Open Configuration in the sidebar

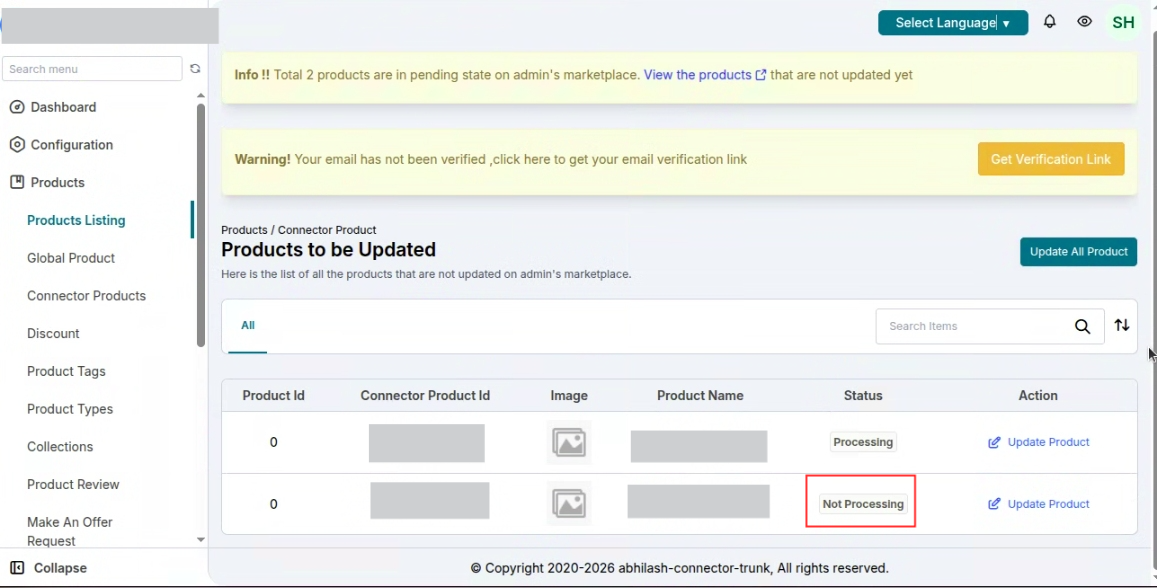(72, 145)
